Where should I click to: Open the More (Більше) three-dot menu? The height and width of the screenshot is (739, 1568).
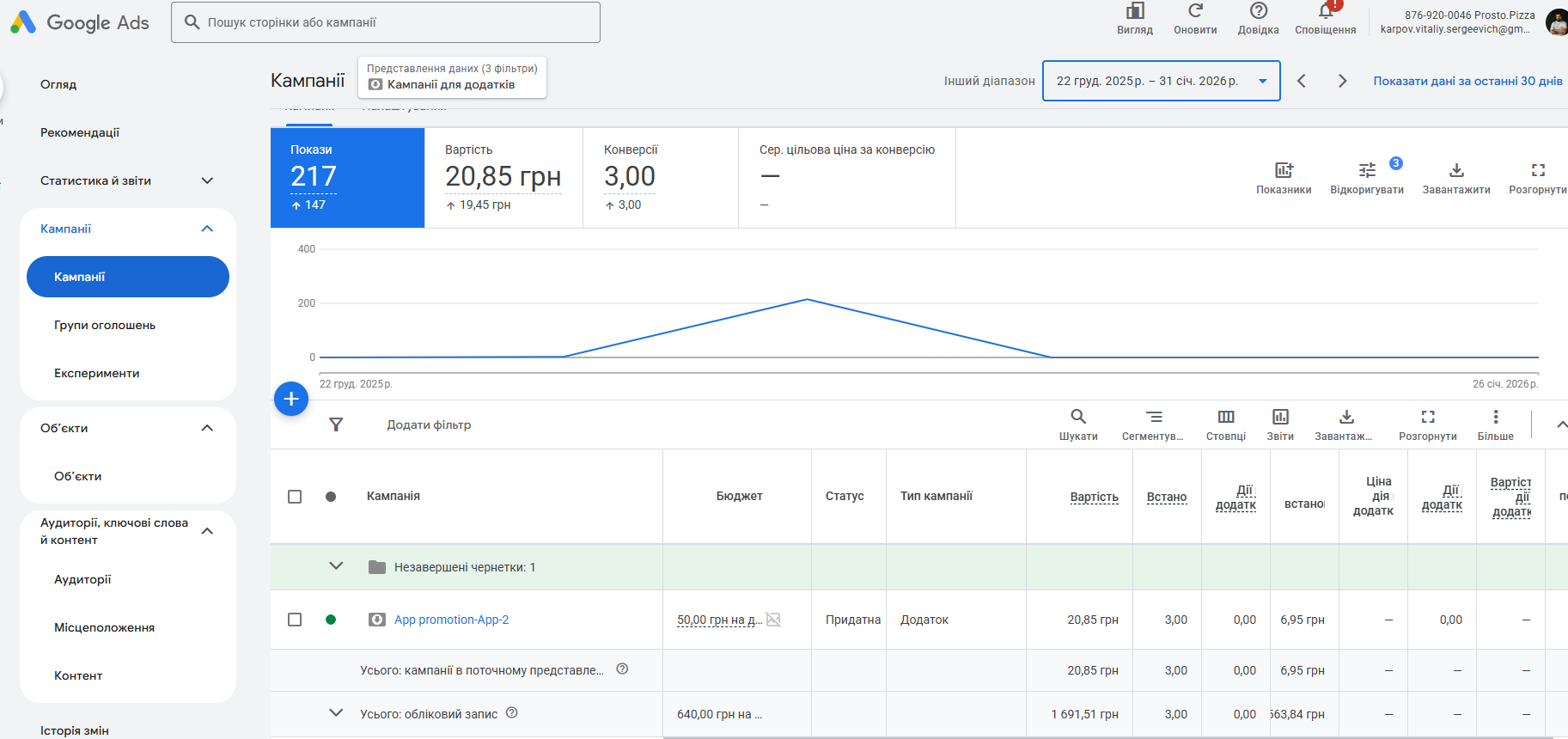(1495, 417)
